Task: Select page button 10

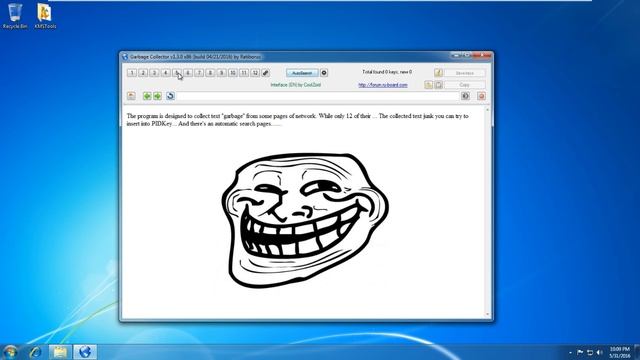Action: pyautogui.click(x=233, y=73)
